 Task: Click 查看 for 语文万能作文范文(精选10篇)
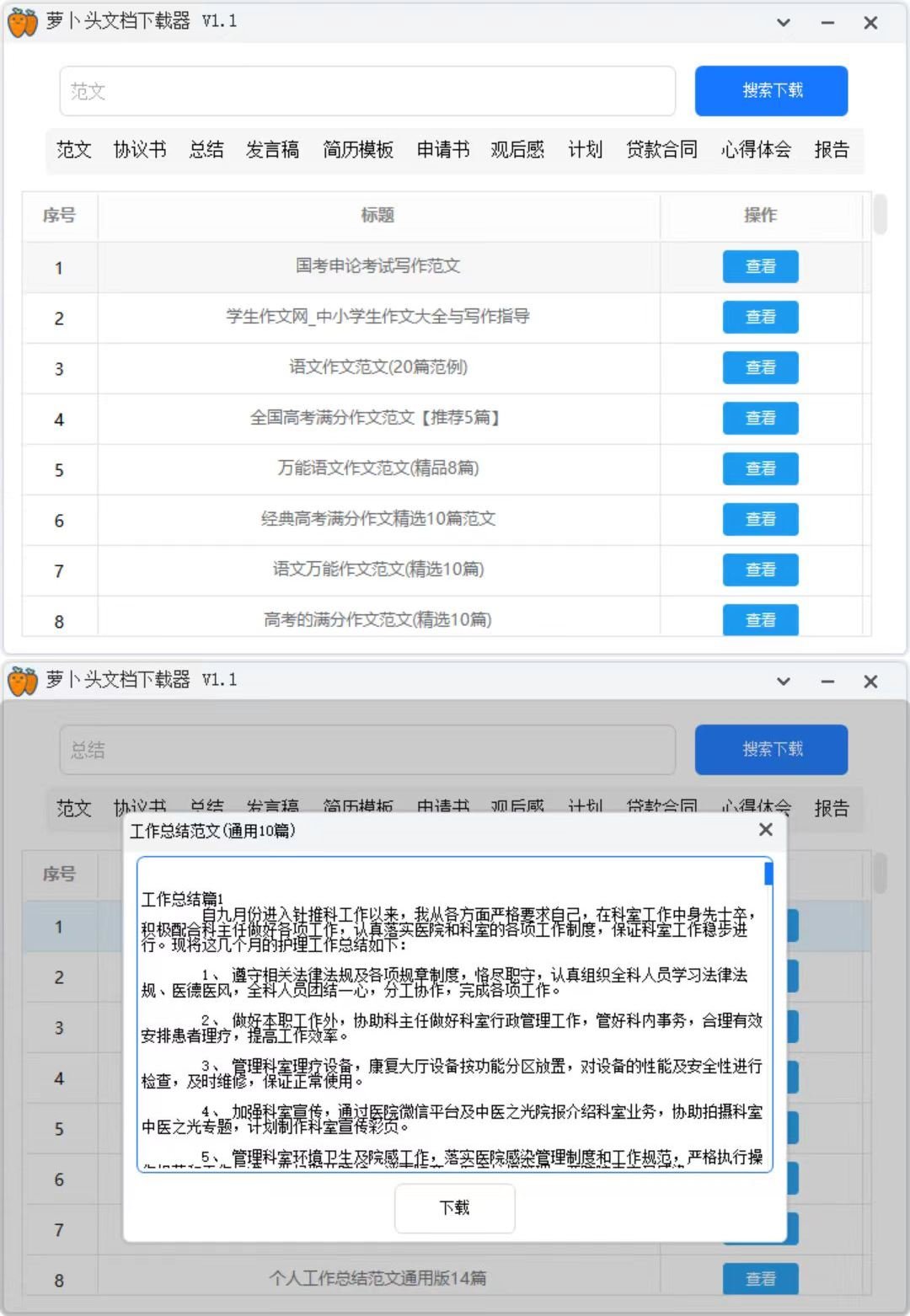pyautogui.click(x=760, y=570)
